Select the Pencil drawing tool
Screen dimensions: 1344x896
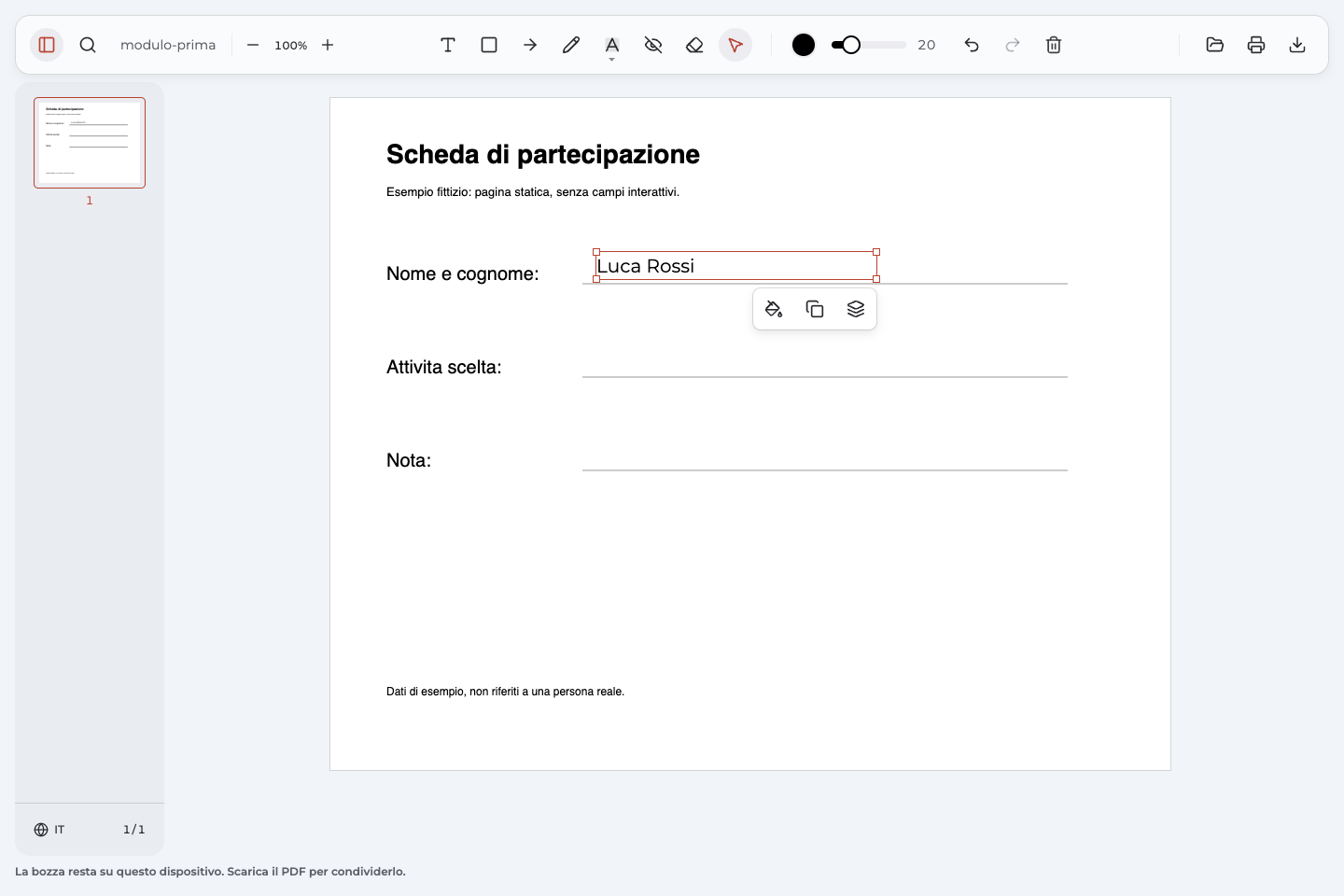[571, 45]
